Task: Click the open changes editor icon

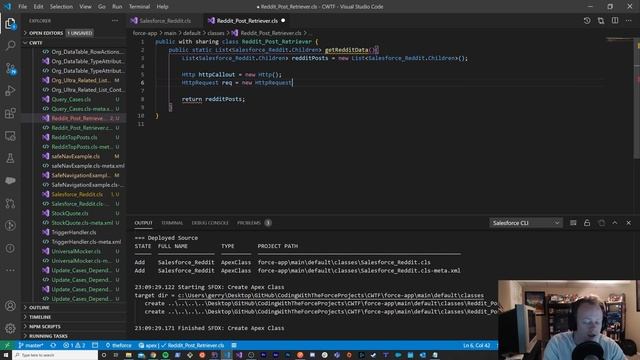Action: coord(601,20)
